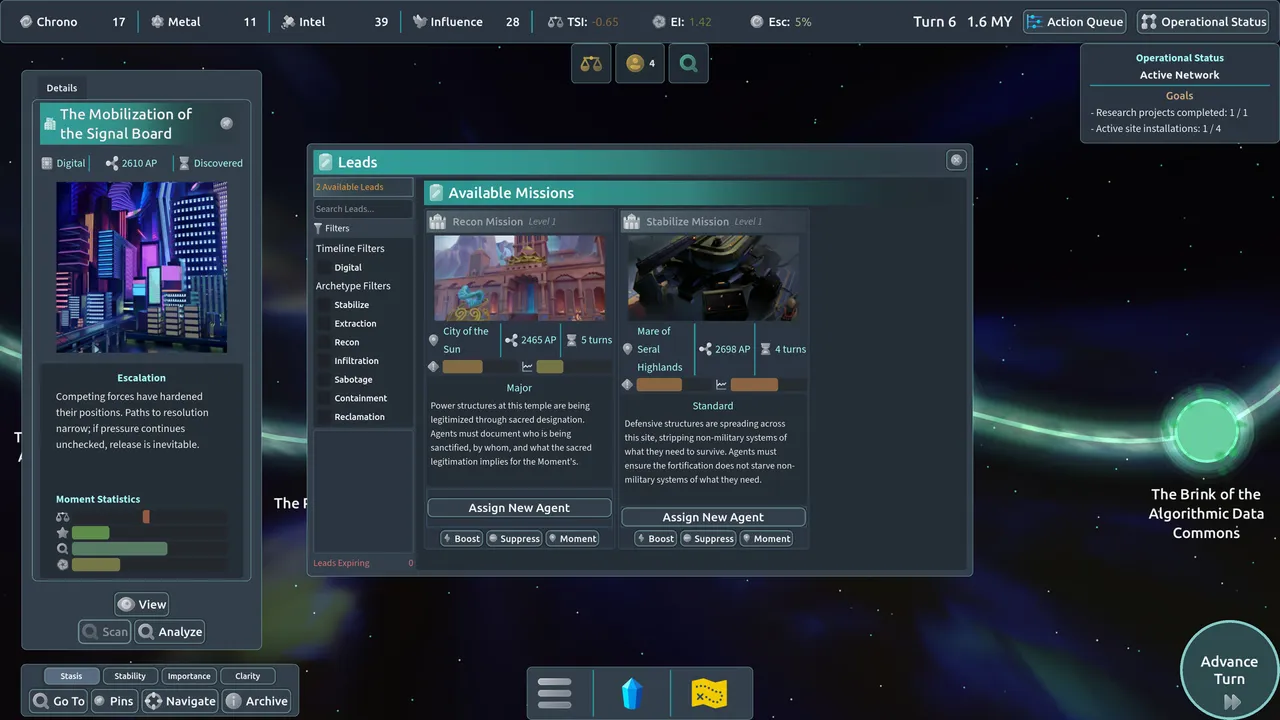The height and width of the screenshot is (720, 1280).
Task: Click the View button in Details
Action: pos(141,604)
